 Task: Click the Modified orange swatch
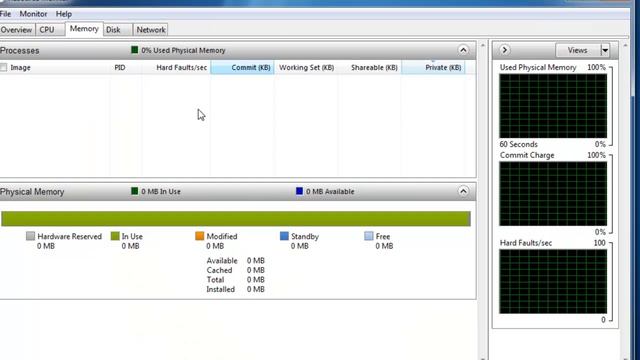tap(200, 236)
